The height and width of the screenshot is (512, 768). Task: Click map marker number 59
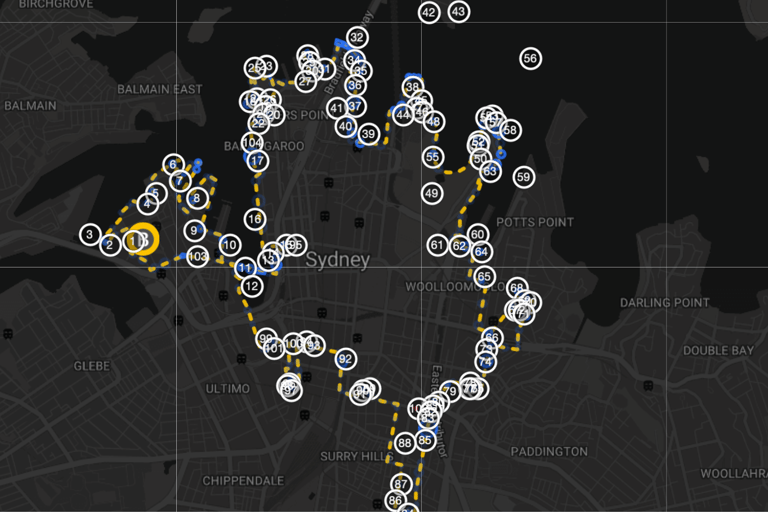524,177
